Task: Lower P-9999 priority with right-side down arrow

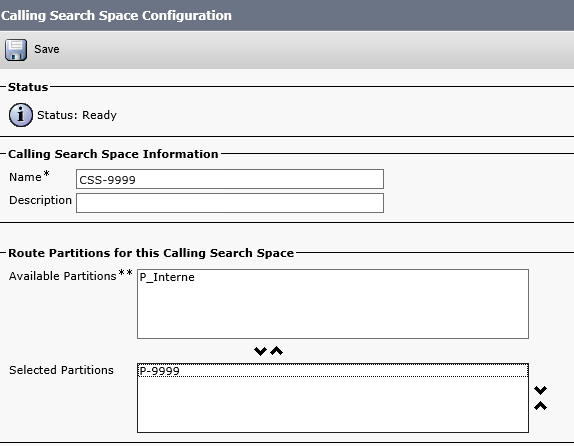Action: coord(540,390)
